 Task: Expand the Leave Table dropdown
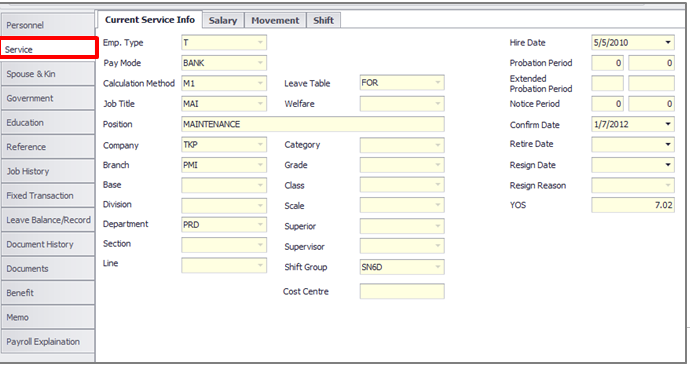tap(438, 83)
